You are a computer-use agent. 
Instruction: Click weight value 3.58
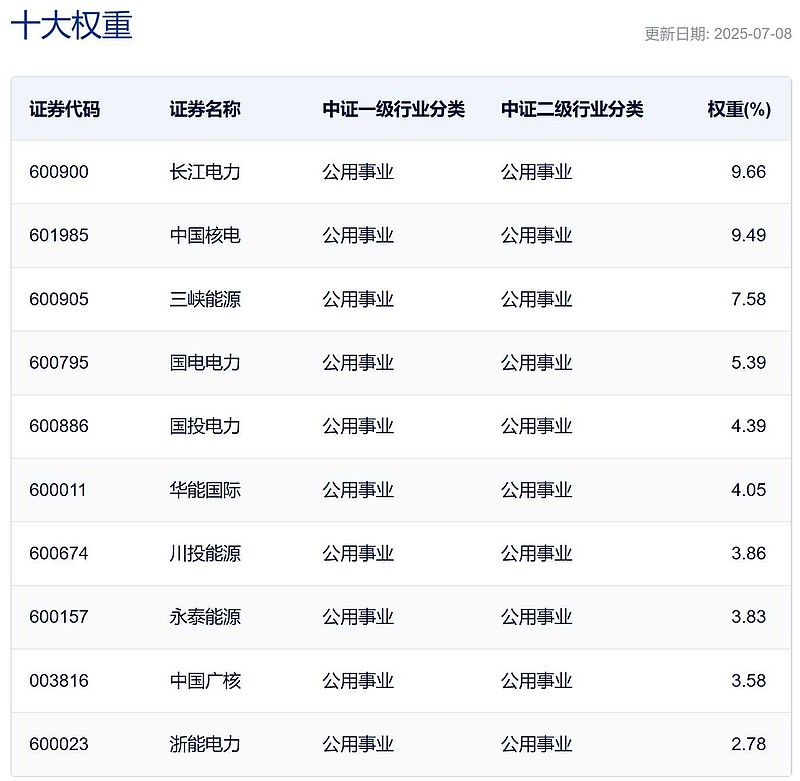pos(748,681)
